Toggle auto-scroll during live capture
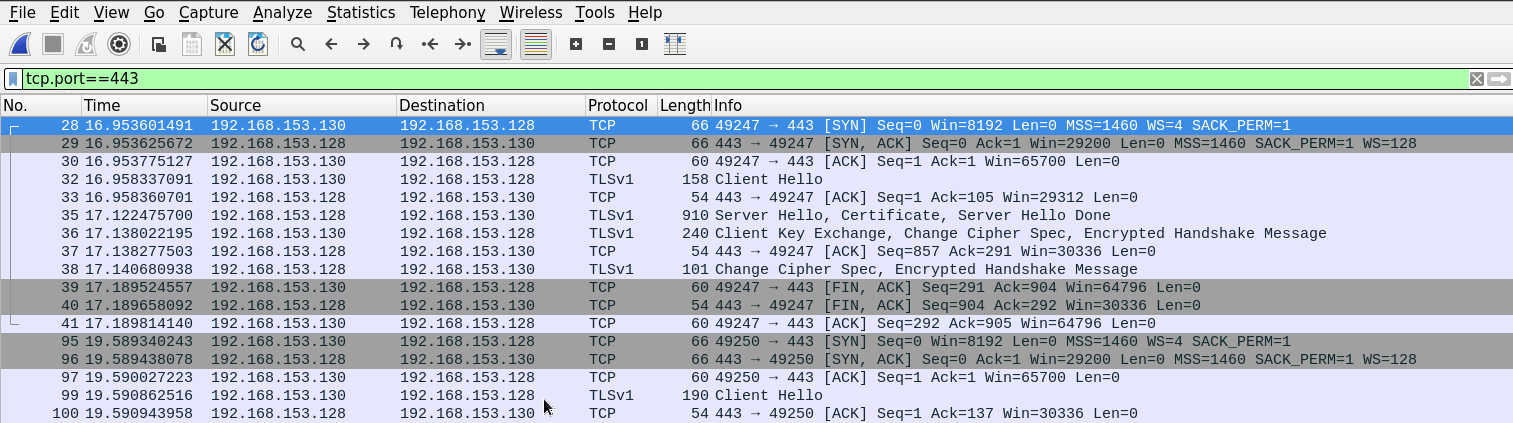1513x423 pixels. pyautogui.click(x=497, y=44)
